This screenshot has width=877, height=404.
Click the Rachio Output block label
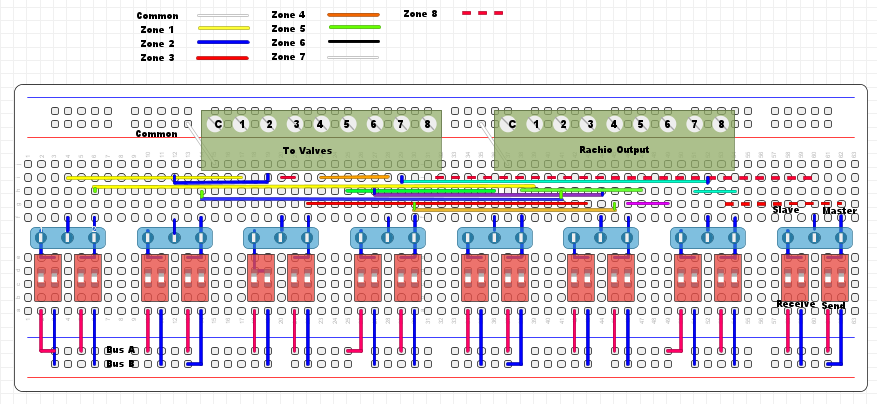click(x=614, y=150)
